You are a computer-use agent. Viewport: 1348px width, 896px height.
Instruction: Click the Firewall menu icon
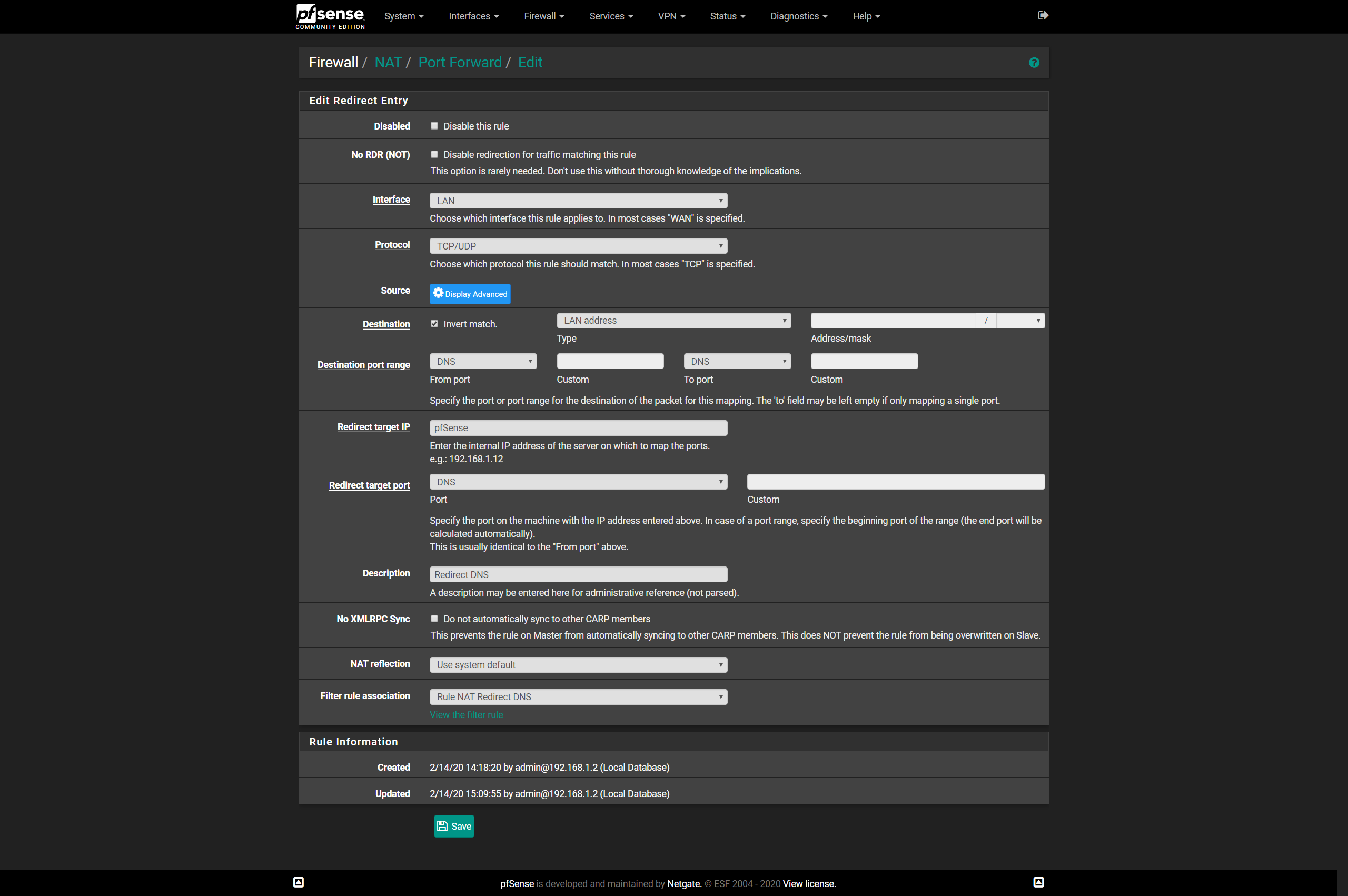pyautogui.click(x=545, y=16)
